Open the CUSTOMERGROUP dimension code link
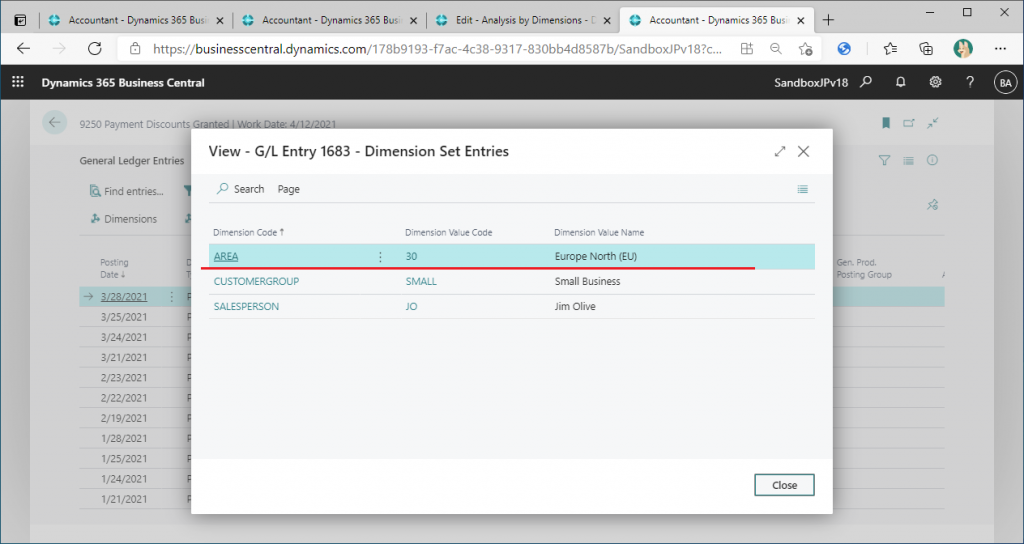The width and height of the screenshot is (1024, 544). (257, 281)
